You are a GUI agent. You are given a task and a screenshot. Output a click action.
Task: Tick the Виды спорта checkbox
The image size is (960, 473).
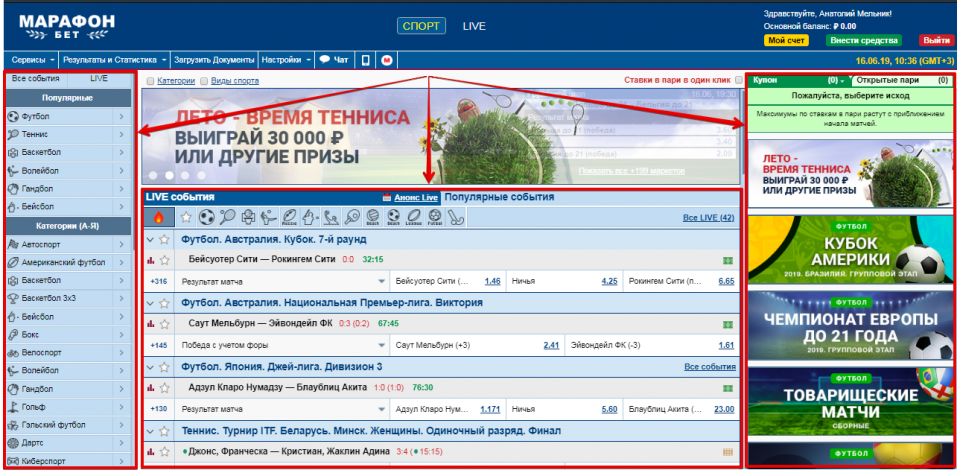point(204,81)
